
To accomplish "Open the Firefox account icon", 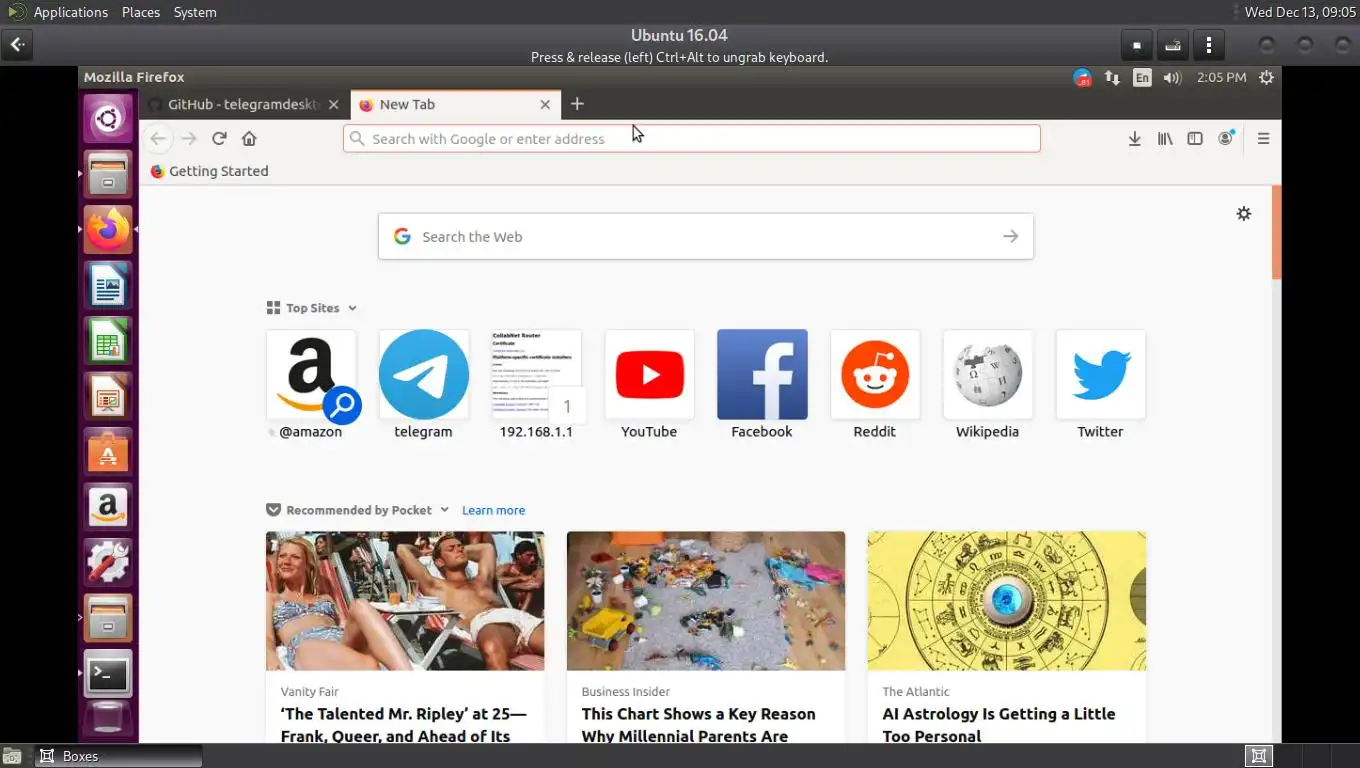I will click(1226, 138).
